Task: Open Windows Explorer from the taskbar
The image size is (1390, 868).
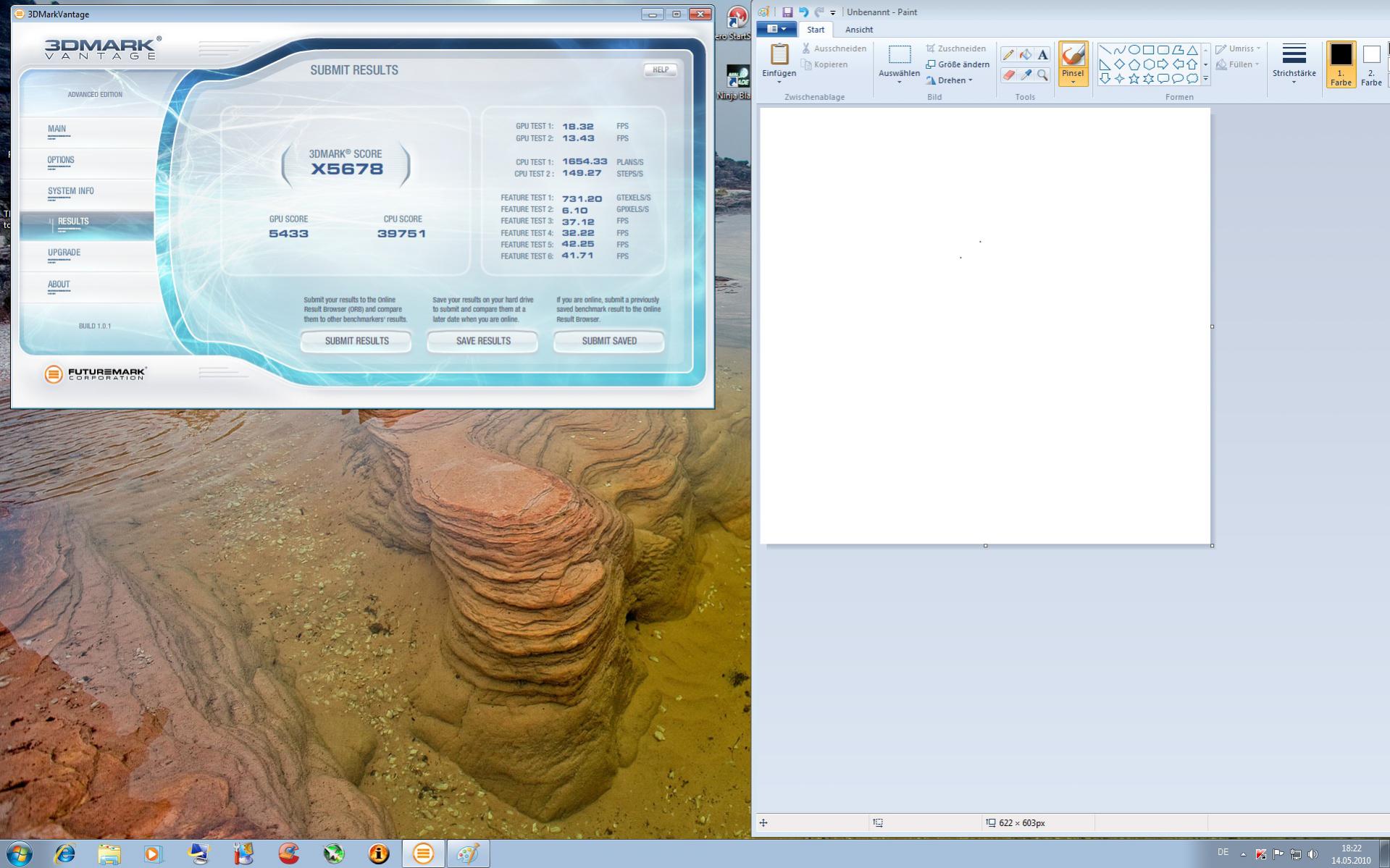Action: 109,854
